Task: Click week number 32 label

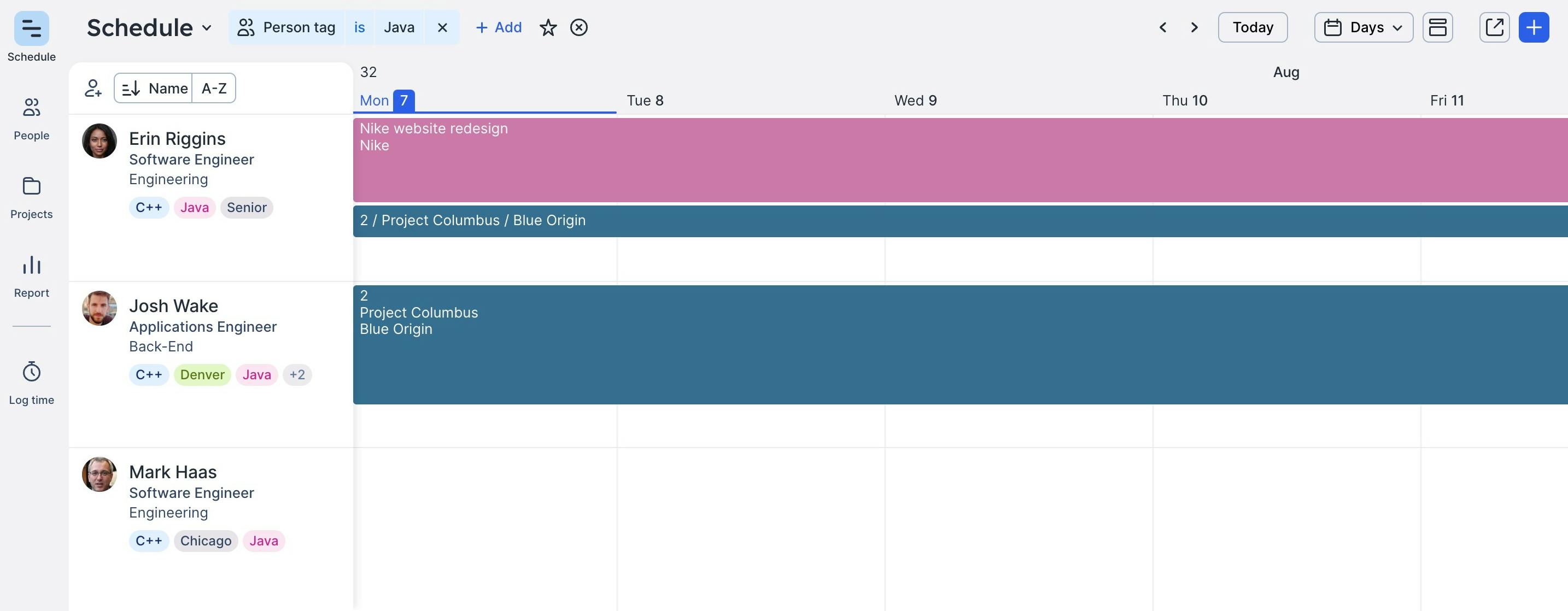Action: tap(368, 73)
